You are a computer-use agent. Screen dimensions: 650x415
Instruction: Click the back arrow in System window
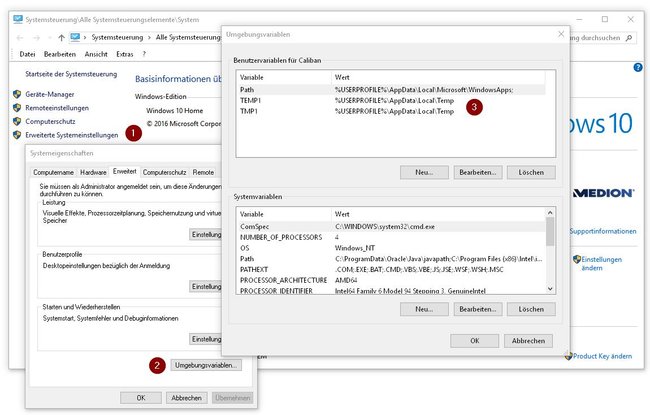point(19,38)
